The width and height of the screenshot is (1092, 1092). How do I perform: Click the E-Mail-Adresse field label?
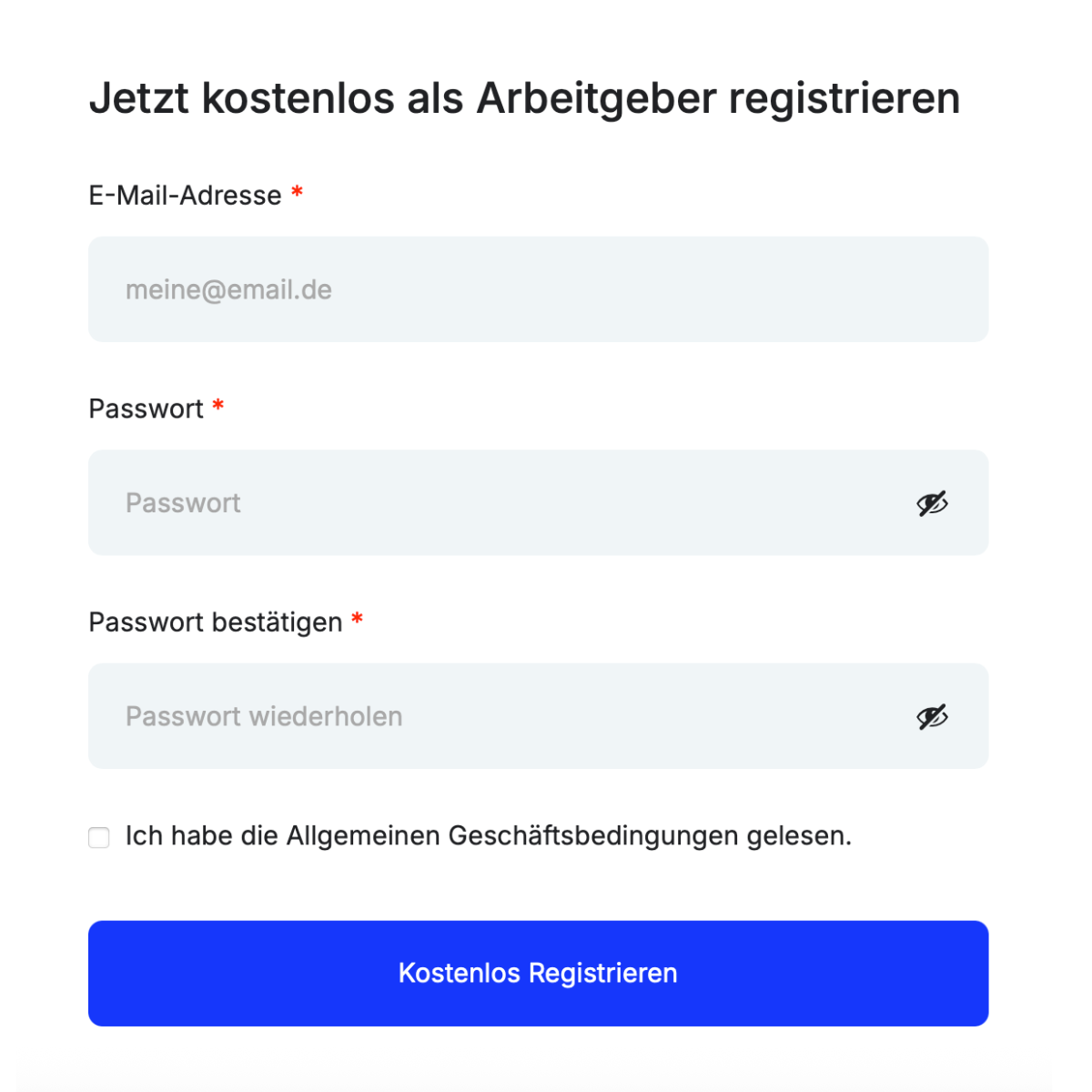tap(185, 196)
